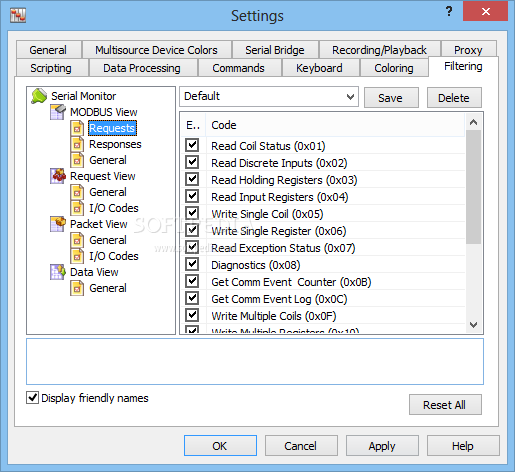The image size is (515, 472).
Task: Click the code list scrollbar thumb
Action: tap(473, 187)
